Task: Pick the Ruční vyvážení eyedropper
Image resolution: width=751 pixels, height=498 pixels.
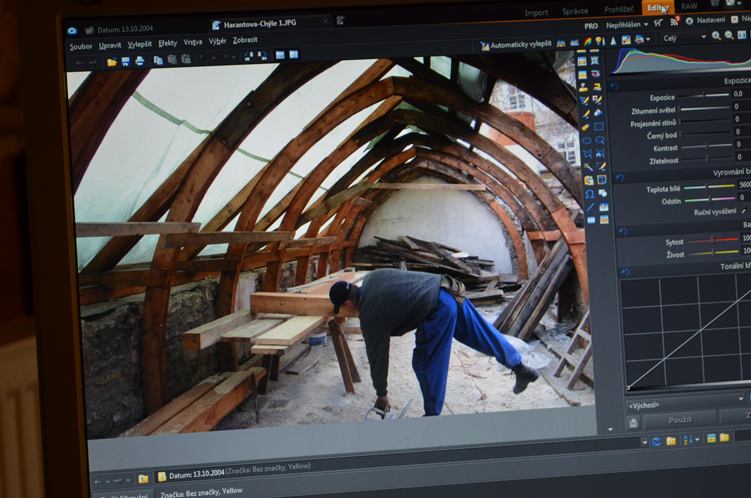Action: tap(744, 211)
